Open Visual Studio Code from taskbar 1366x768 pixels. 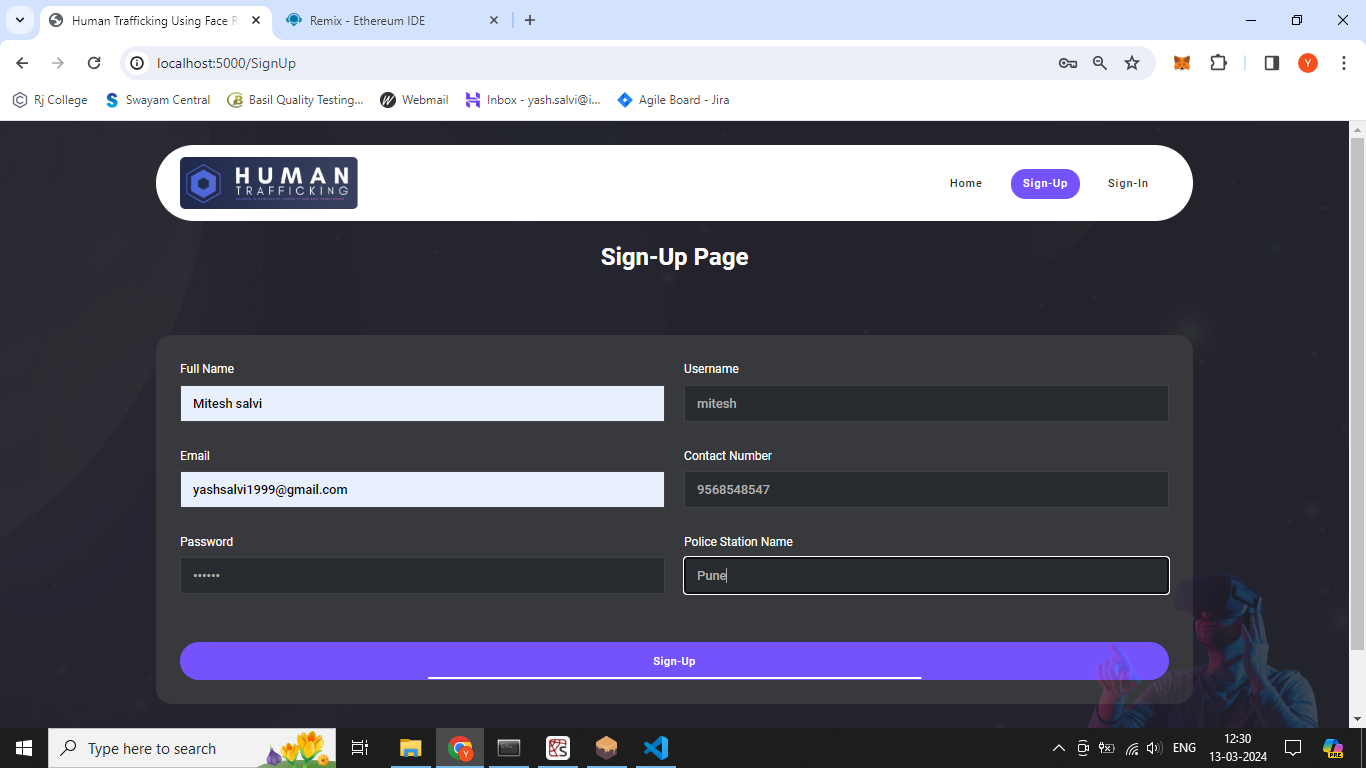[x=655, y=748]
